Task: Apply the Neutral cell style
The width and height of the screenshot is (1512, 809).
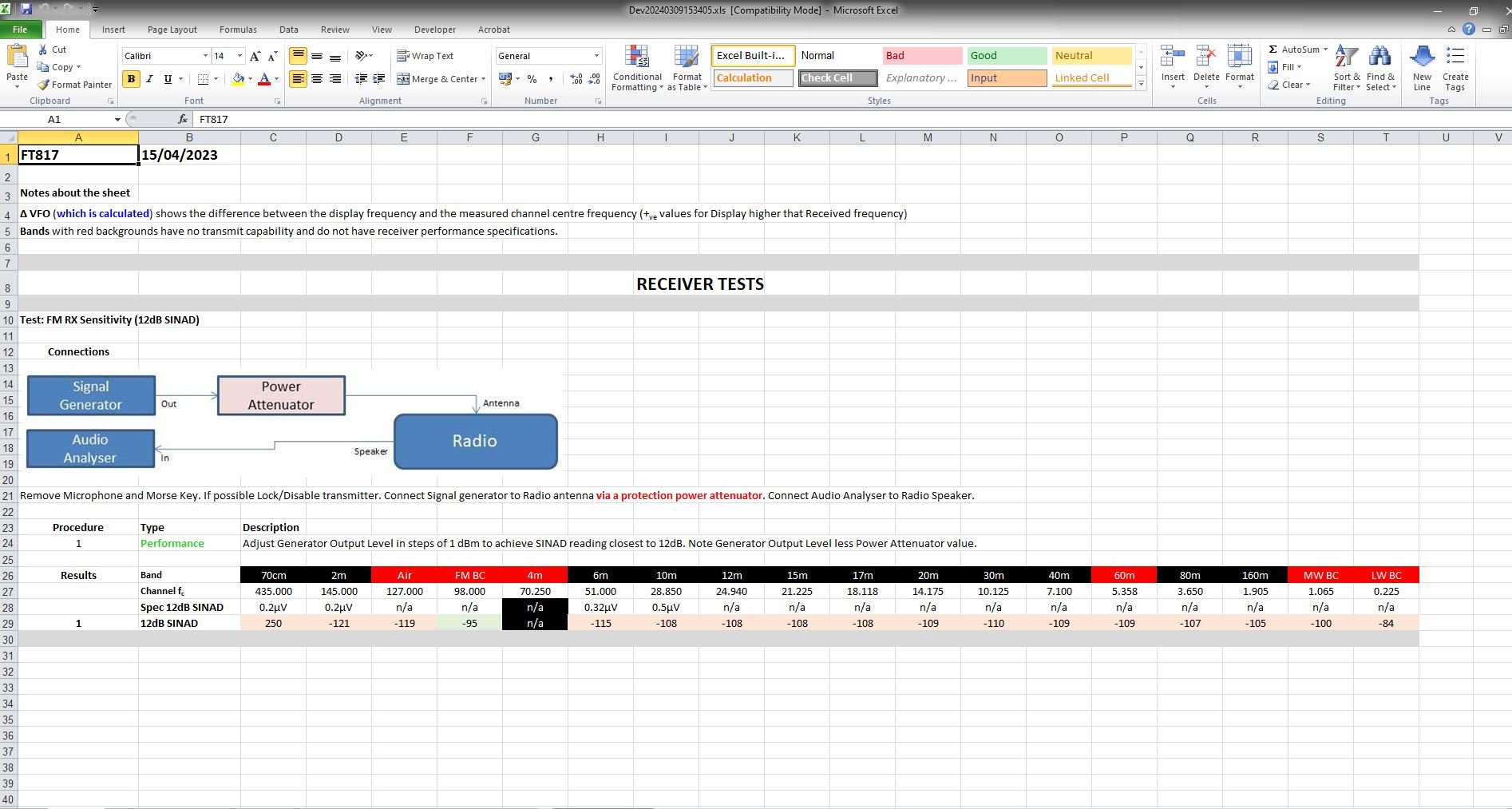Action: coord(1091,55)
